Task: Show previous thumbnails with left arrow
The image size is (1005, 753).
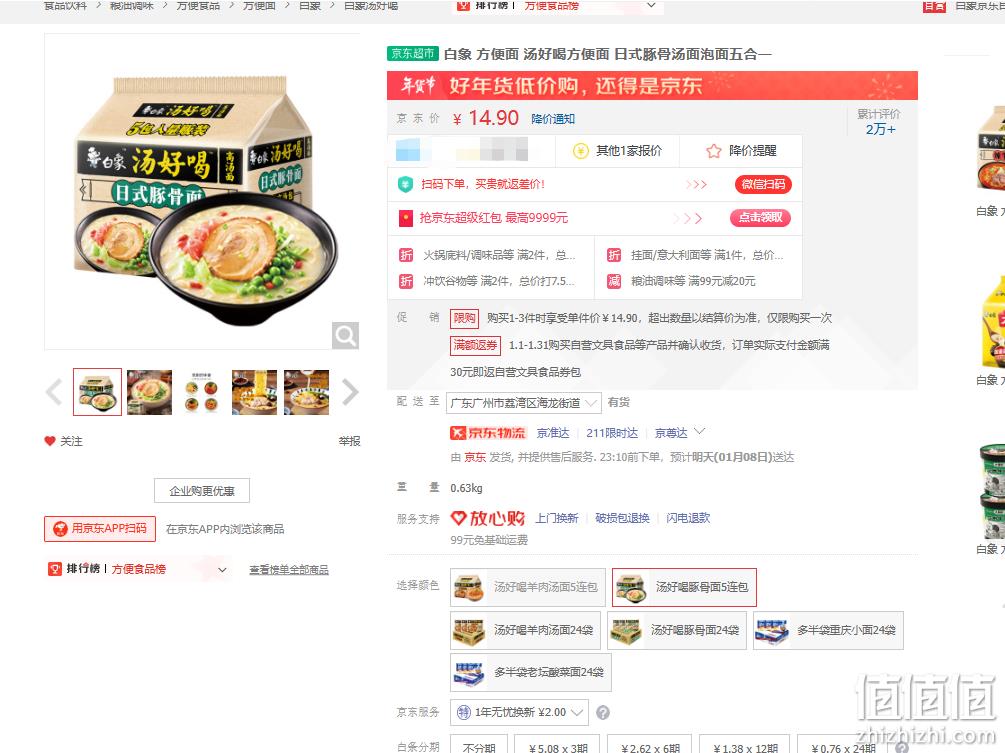Action: click(54, 392)
